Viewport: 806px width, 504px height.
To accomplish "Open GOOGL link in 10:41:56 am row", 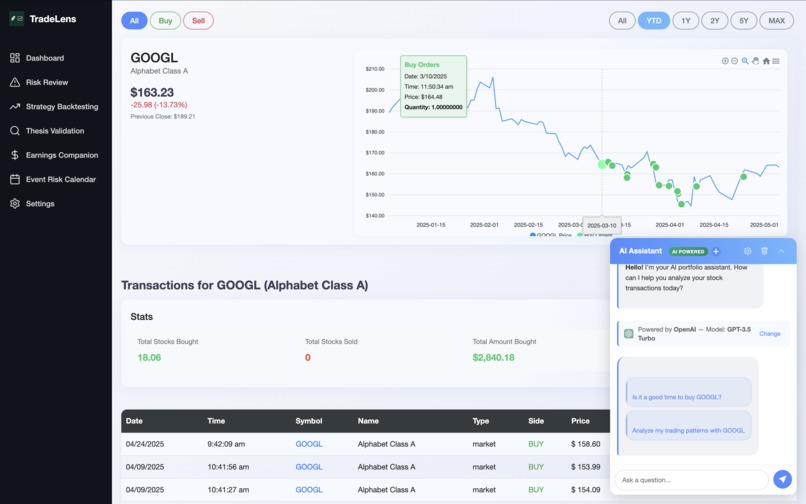I will tap(309, 467).
